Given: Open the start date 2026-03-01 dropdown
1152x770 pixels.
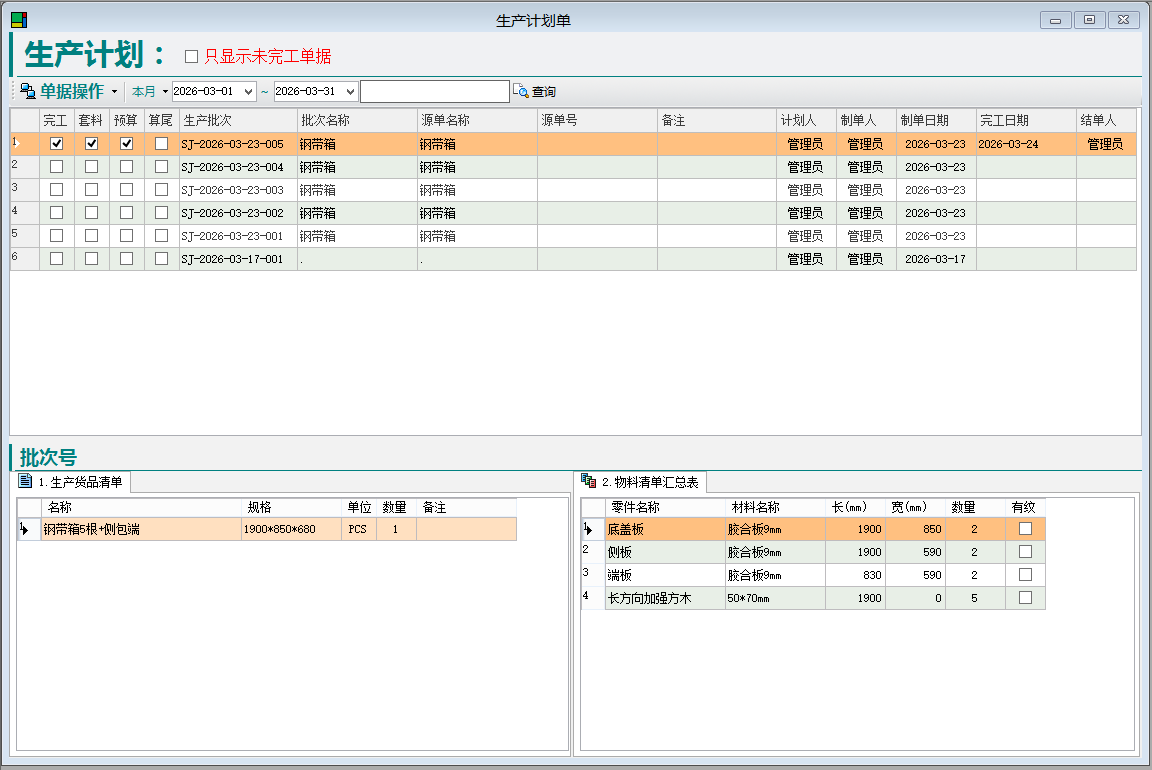Looking at the screenshot, I should (x=248, y=92).
